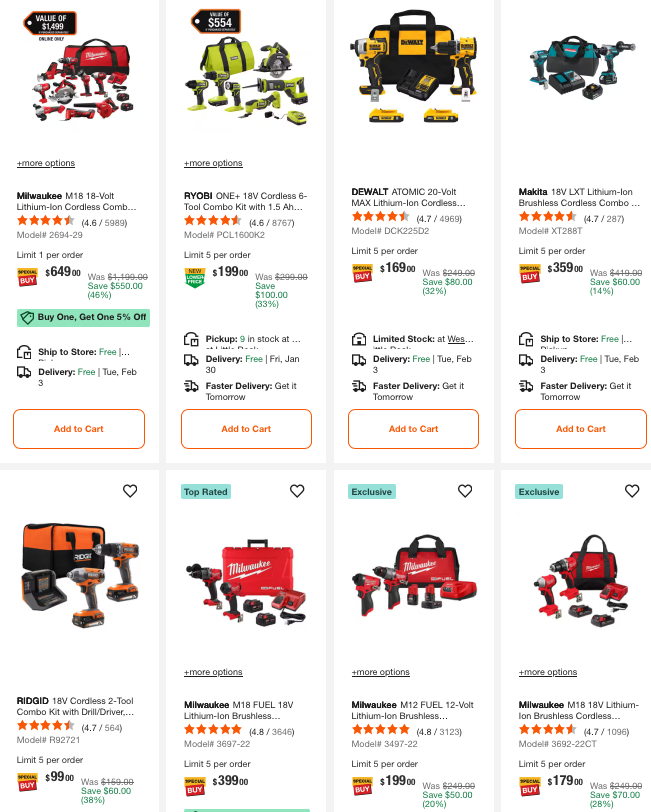This screenshot has height=812, width=651.
Task: Favorite the RIDGID 2-Tool combo kit heart
Action: pos(130,490)
